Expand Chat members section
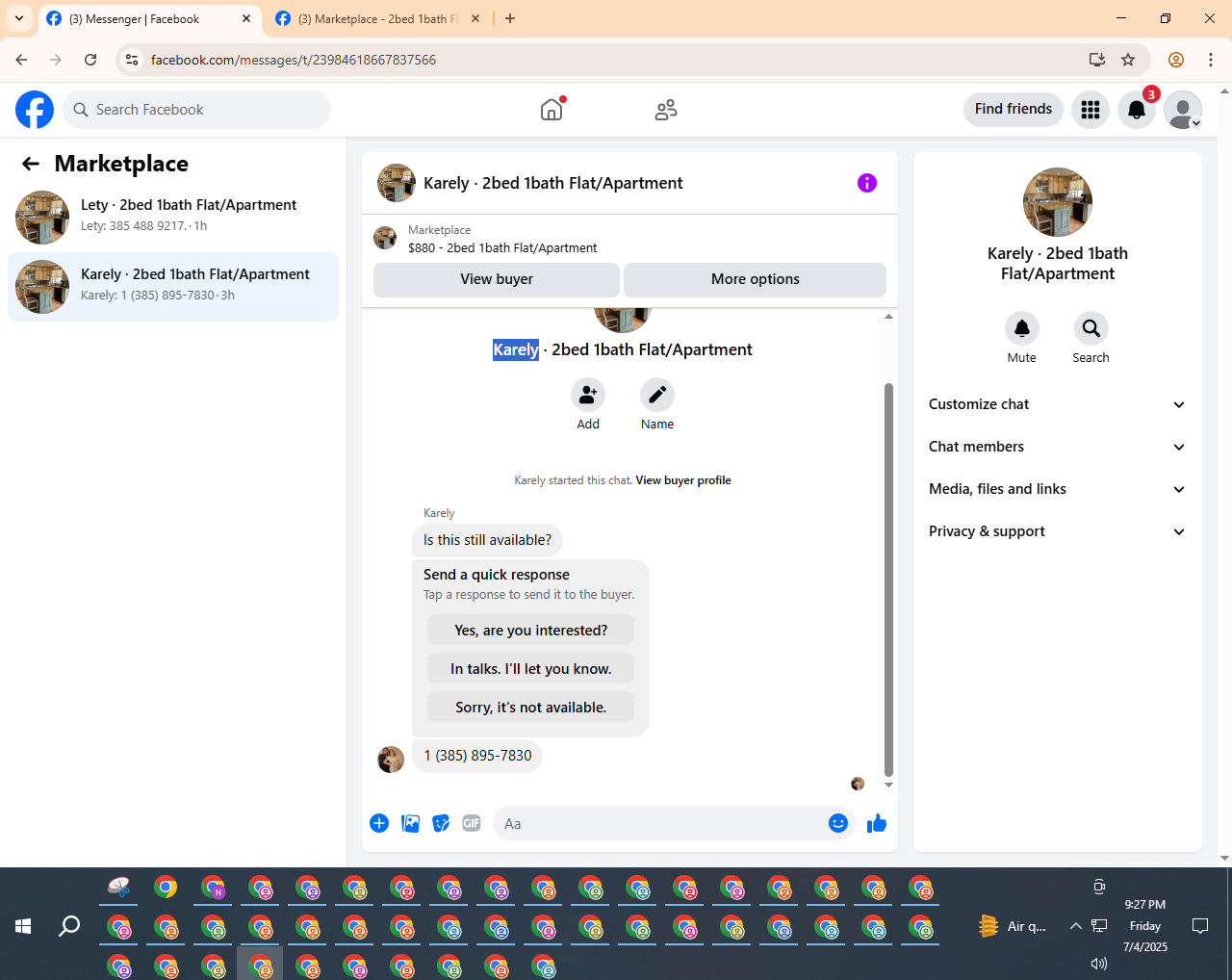Screen dimensions: 1232x980 tap(1057, 447)
